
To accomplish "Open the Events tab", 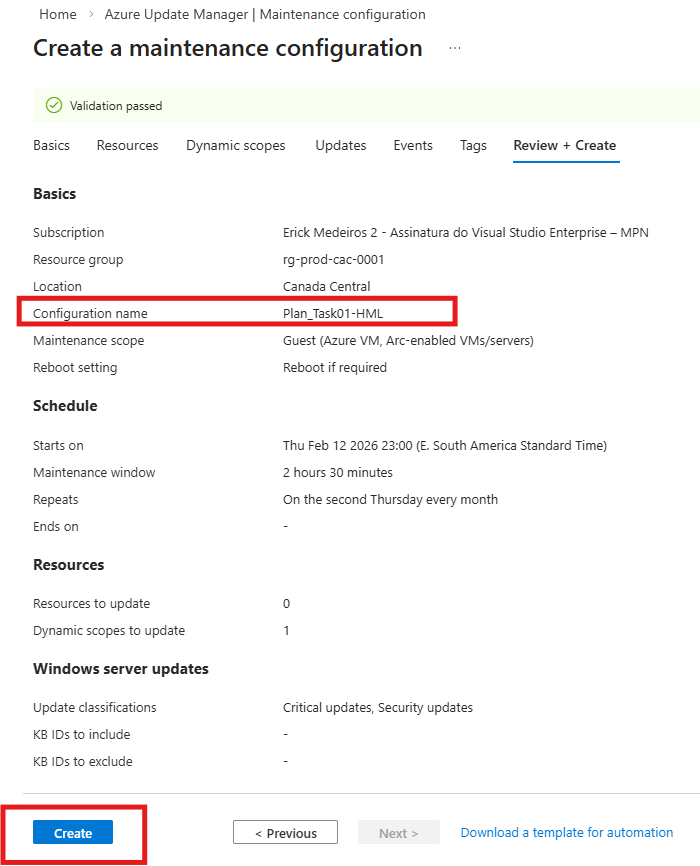I will point(413,146).
